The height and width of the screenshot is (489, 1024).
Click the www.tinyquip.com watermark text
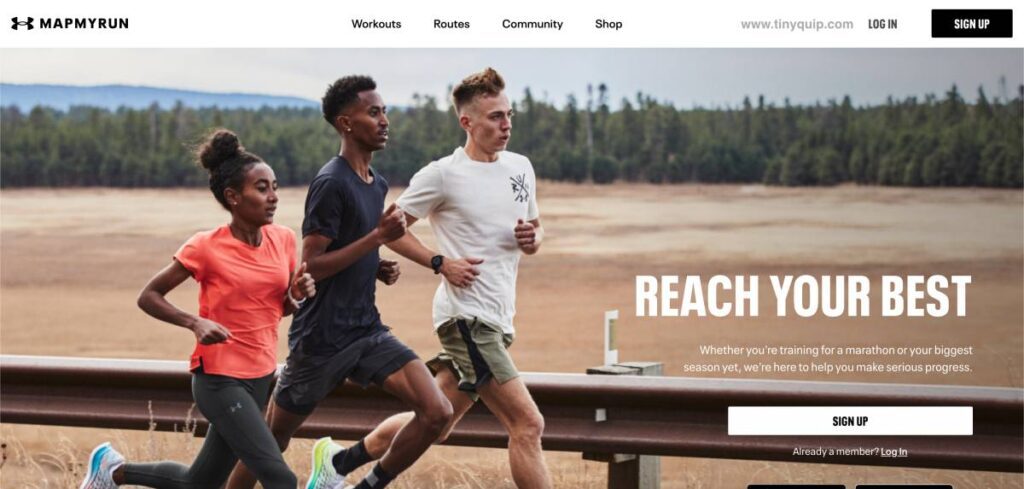[x=796, y=24]
